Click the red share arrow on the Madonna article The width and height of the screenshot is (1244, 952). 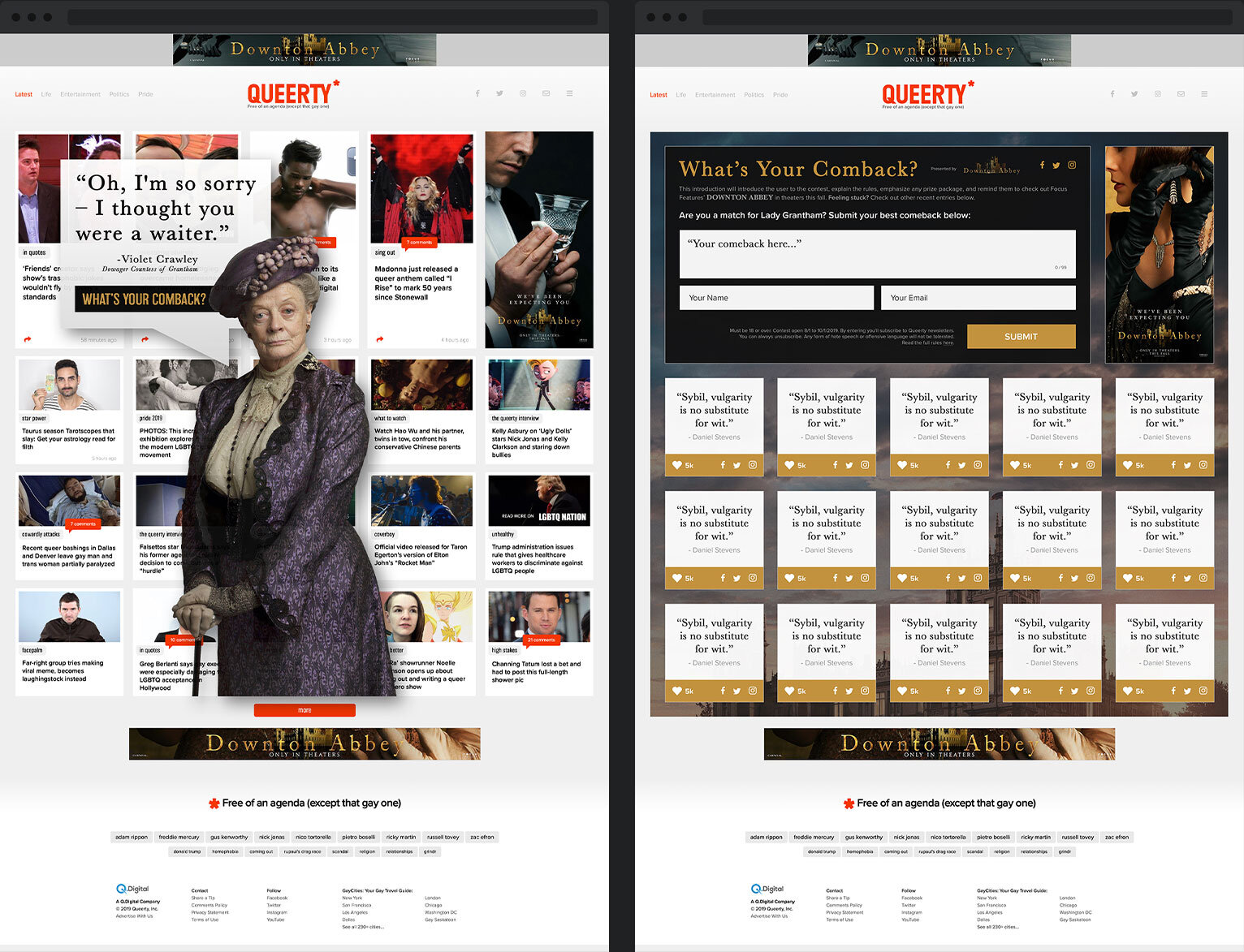379,339
